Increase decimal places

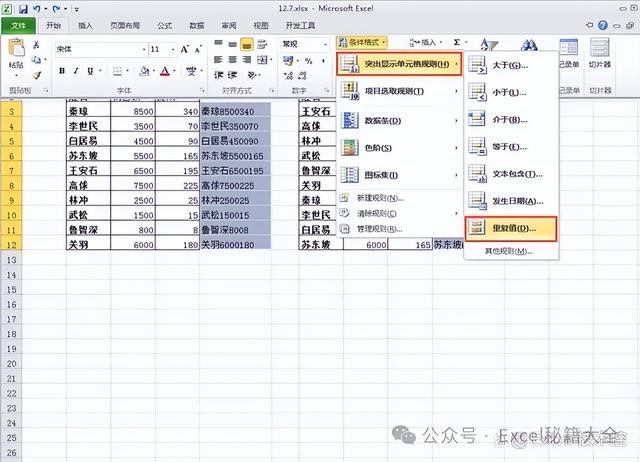click(x=289, y=76)
